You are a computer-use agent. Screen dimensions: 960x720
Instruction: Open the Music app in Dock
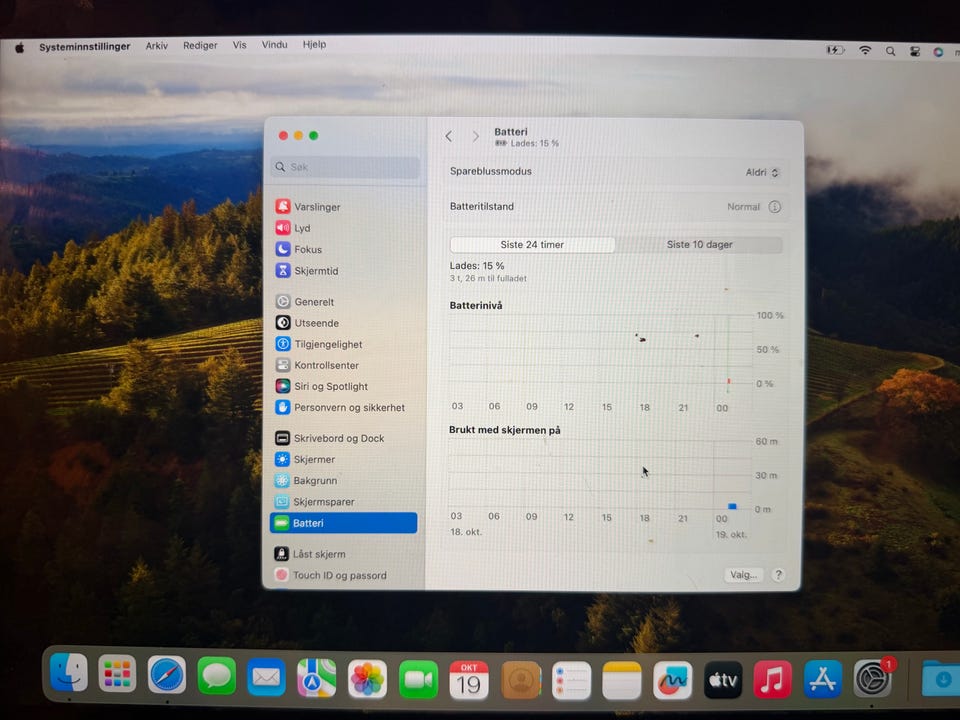(x=772, y=680)
